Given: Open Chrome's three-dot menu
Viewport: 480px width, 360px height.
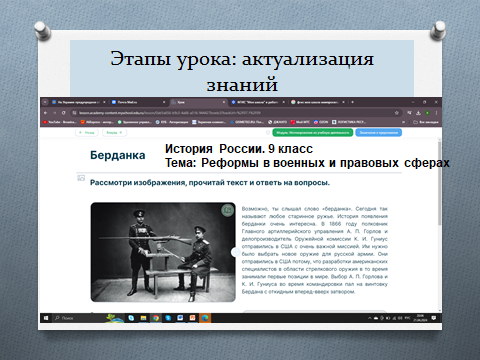Looking at the screenshot, I should click(436, 113).
